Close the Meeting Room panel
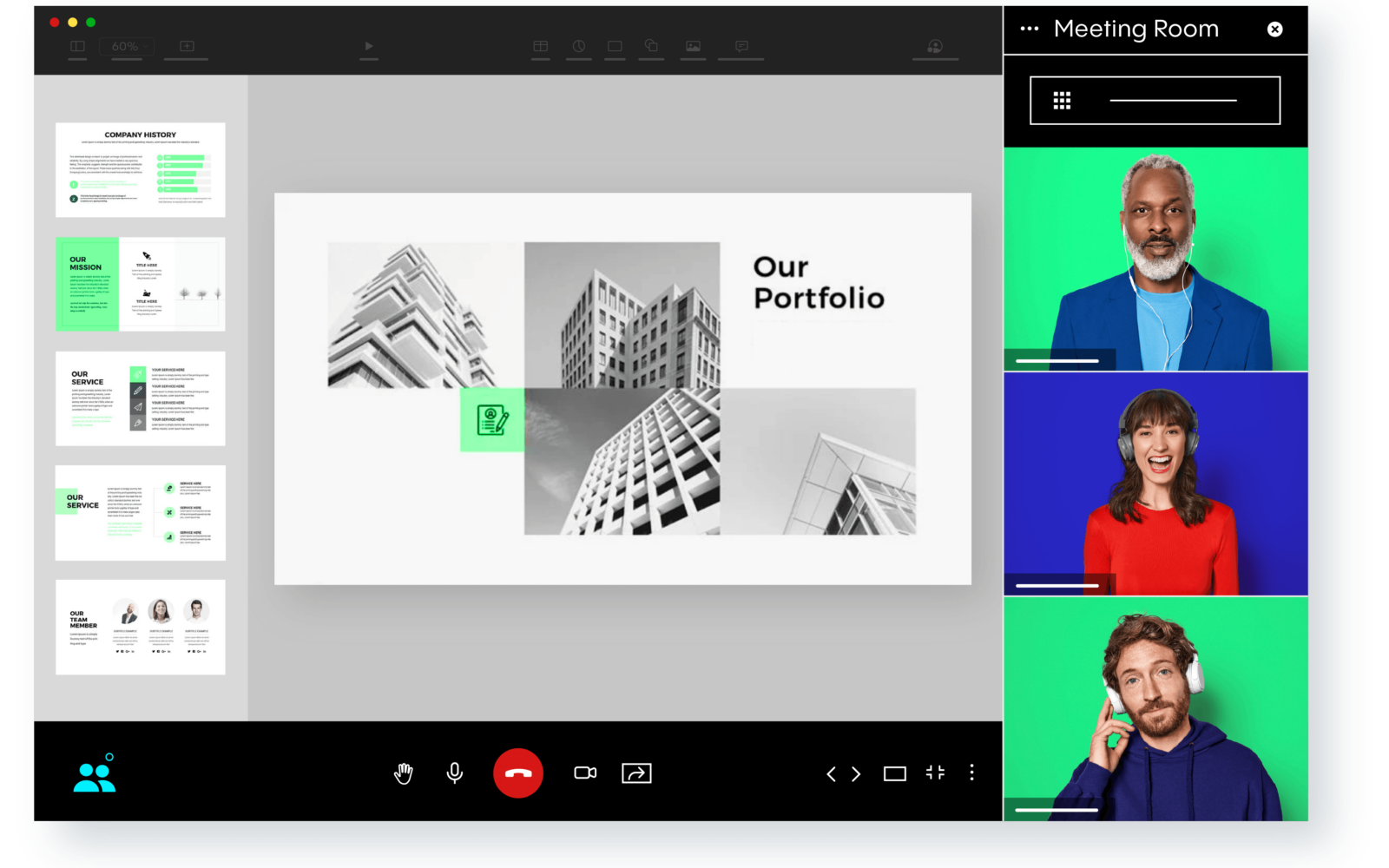Viewport: 1389px width, 868px height. (x=1274, y=30)
